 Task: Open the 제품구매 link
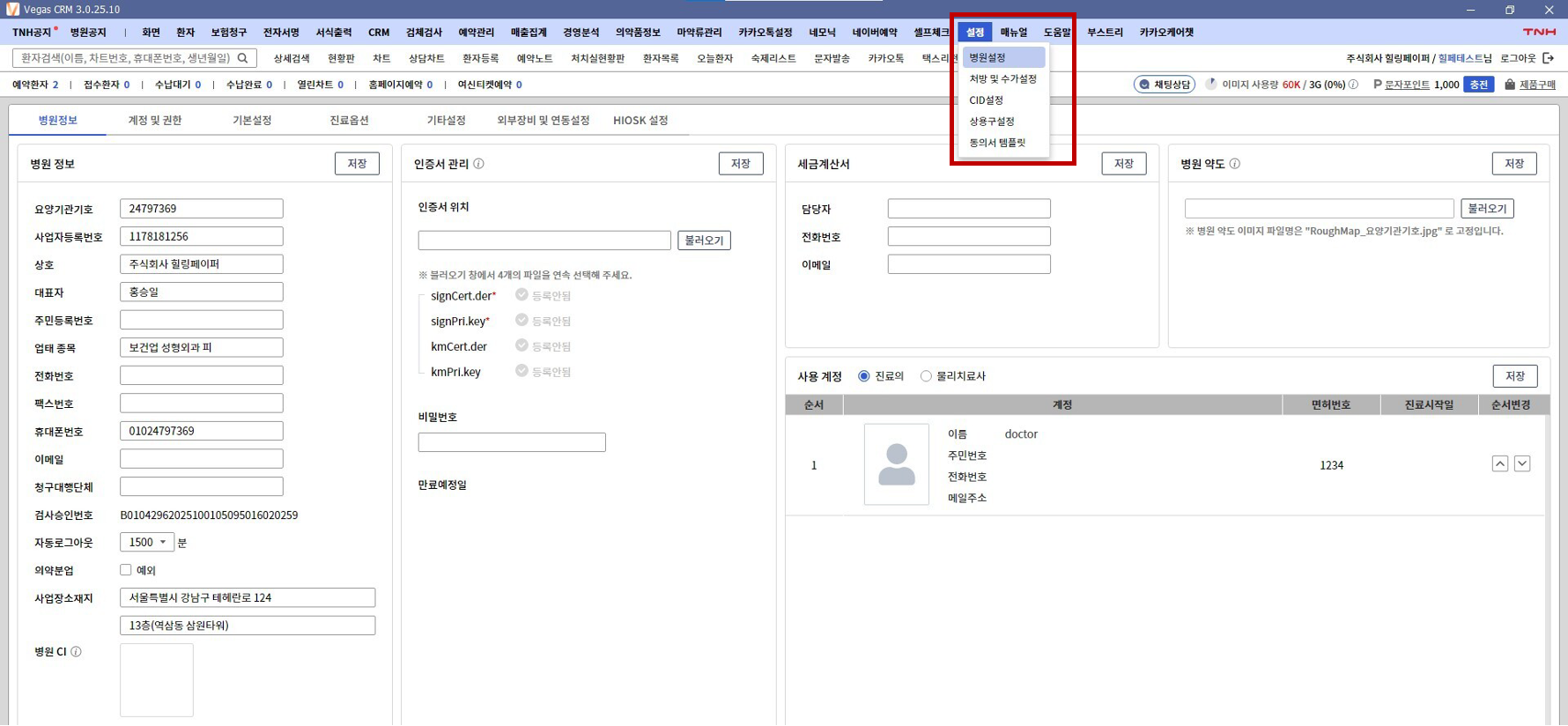pos(1537,85)
